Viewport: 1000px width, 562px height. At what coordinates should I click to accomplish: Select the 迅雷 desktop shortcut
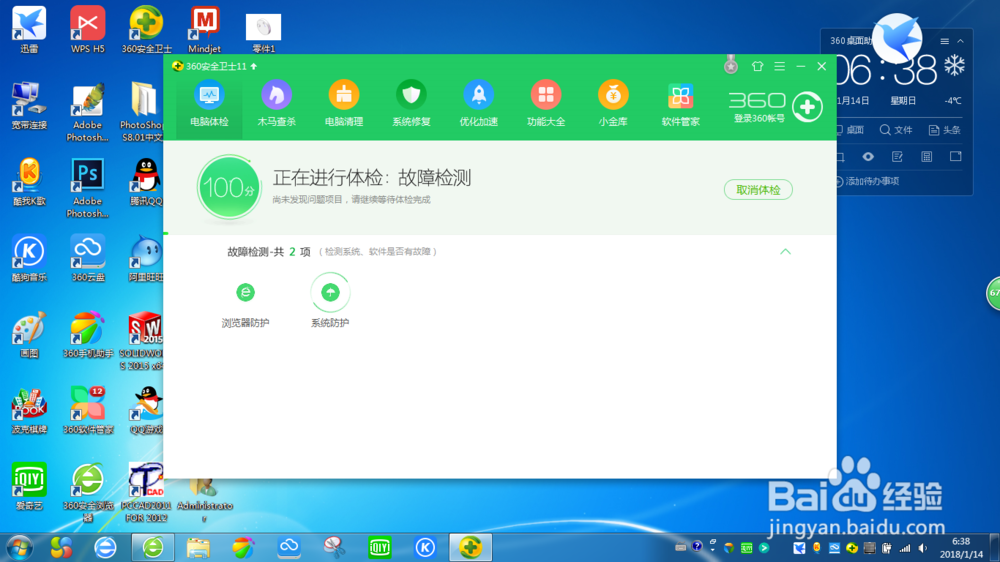[x=29, y=29]
